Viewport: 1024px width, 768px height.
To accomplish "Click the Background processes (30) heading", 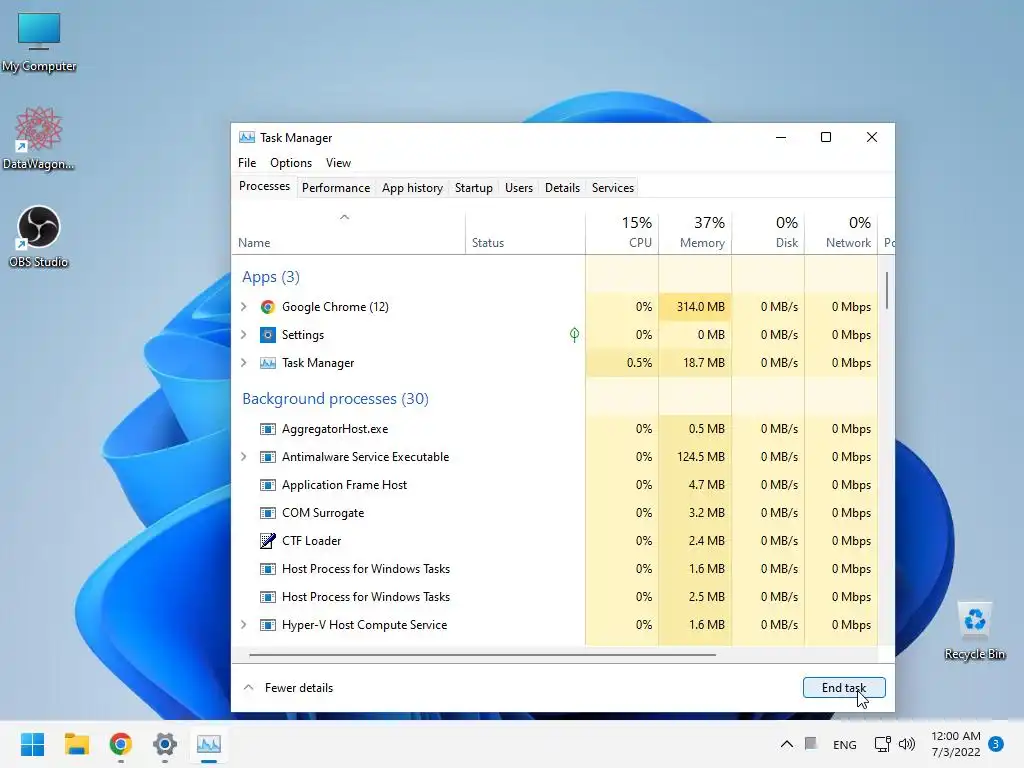I will [336, 398].
